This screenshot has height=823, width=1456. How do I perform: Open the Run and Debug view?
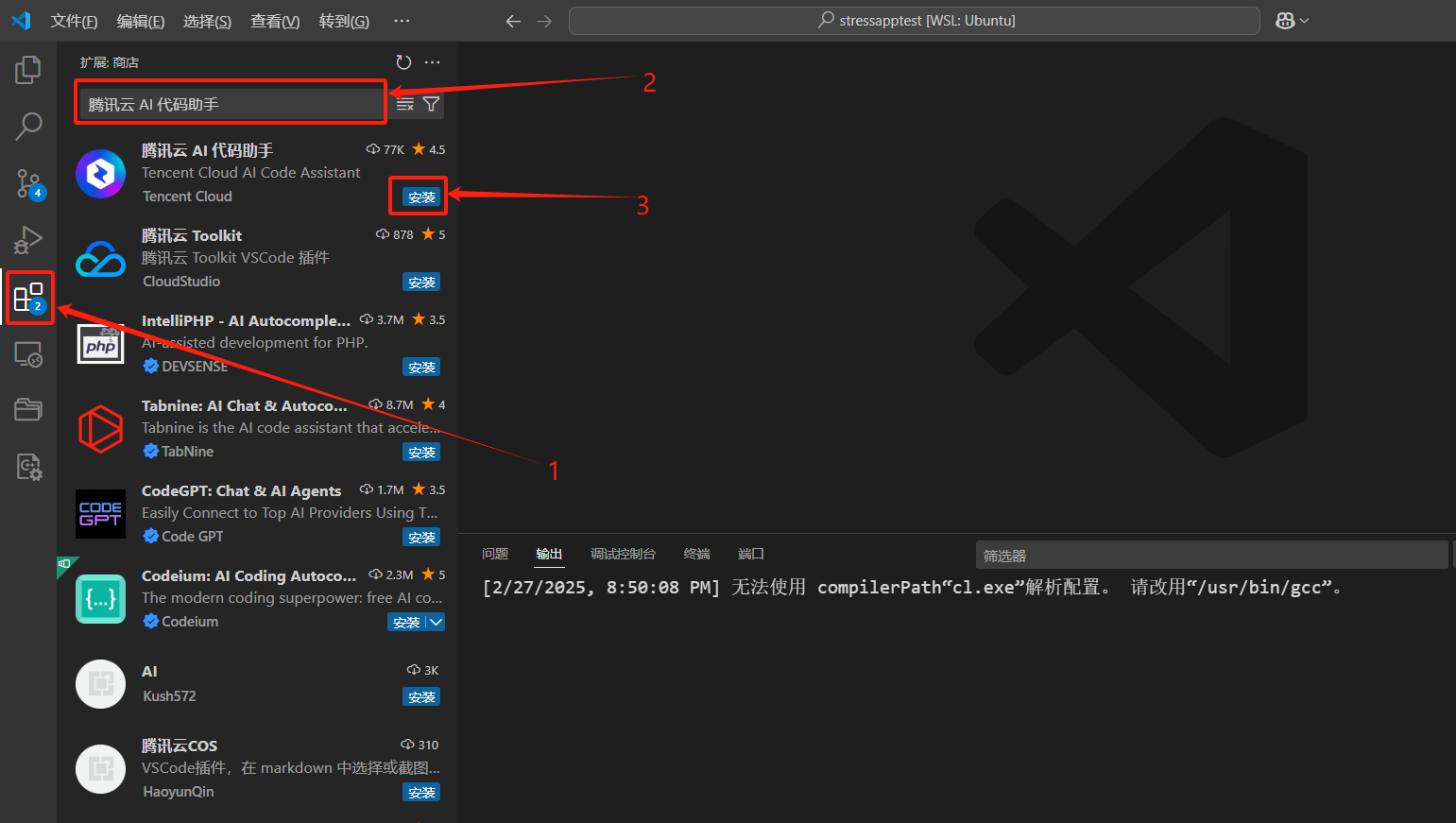click(x=28, y=240)
